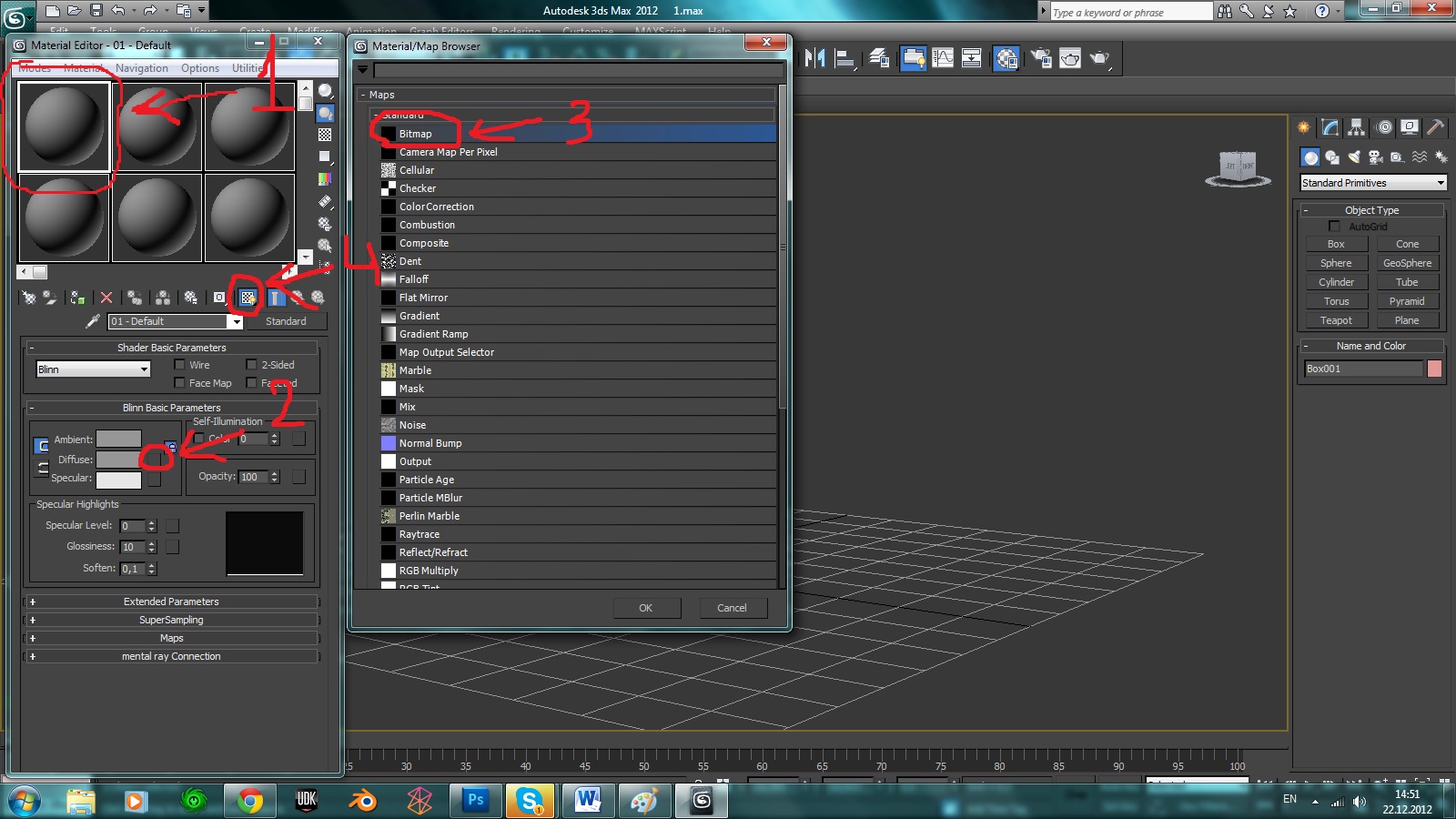
Task: Open Render Setup teapot icon
Action: [x=1041, y=59]
